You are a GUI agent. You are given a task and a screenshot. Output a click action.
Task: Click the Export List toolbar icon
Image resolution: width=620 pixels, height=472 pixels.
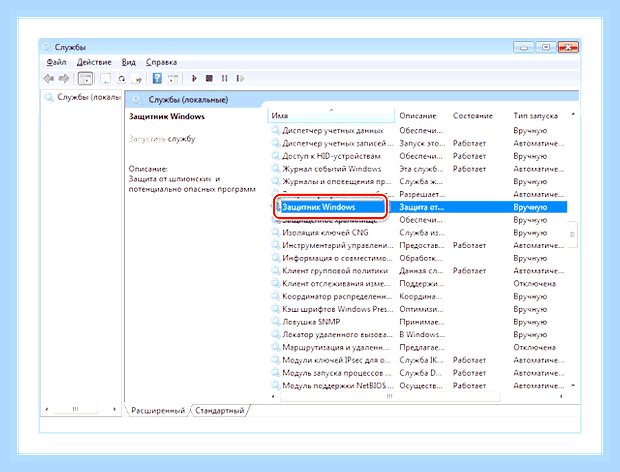click(137, 79)
